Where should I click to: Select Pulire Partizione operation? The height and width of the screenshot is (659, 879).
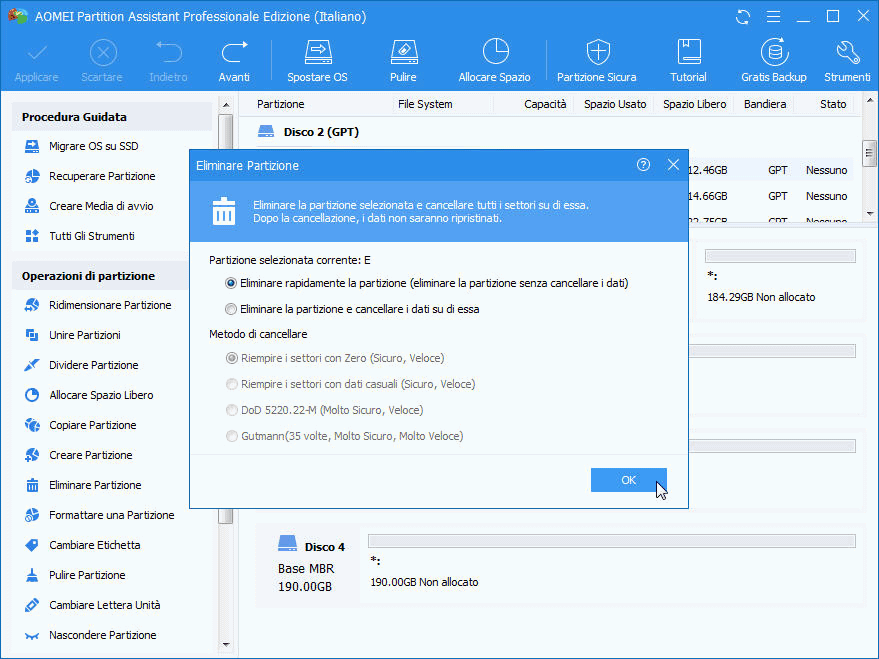click(x=75, y=575)
